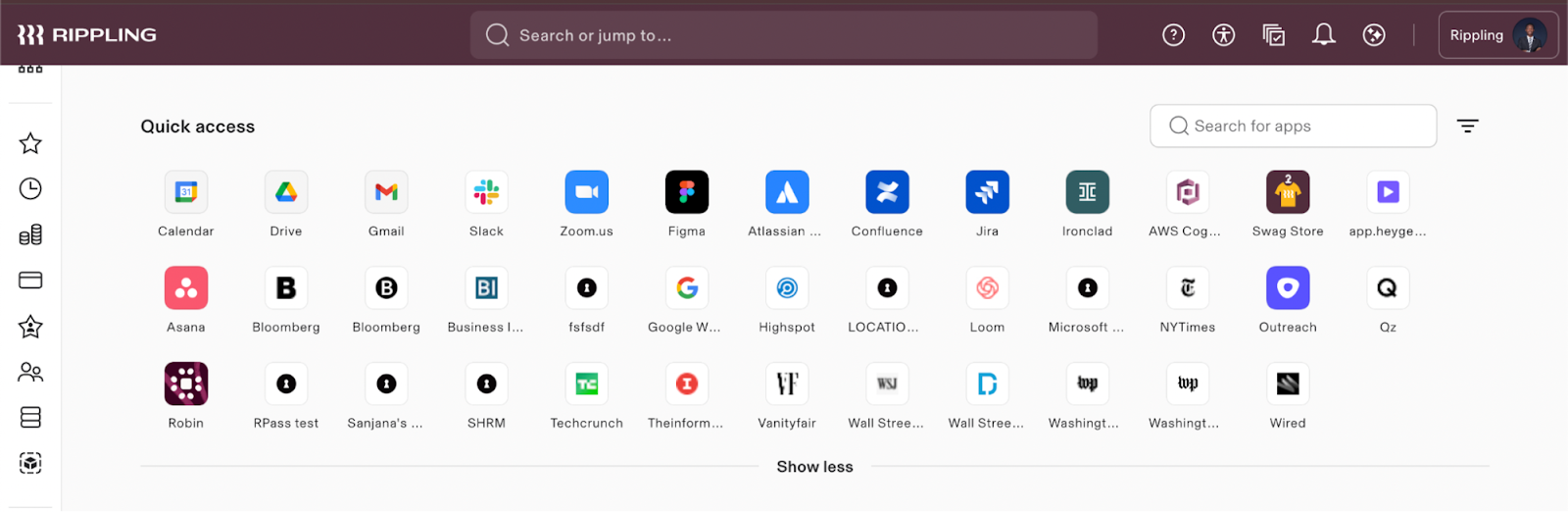Screen dimensions: 1568x512
Task: Open the Microsoft app icon
Action: (x=1088, y=288)
